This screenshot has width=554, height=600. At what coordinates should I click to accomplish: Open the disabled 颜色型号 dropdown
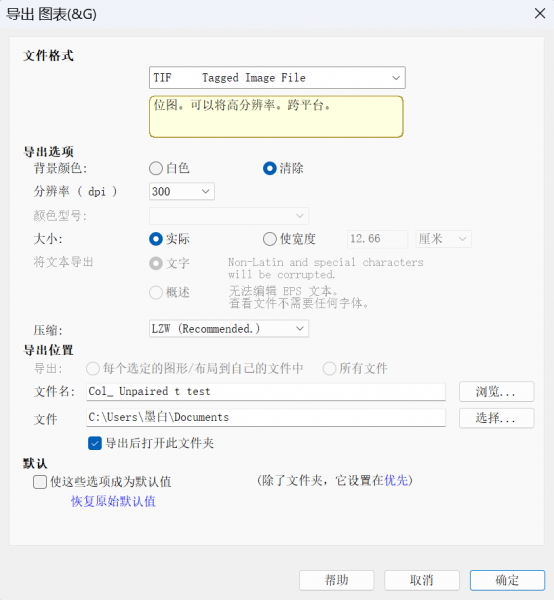click(x=229, y=216)
